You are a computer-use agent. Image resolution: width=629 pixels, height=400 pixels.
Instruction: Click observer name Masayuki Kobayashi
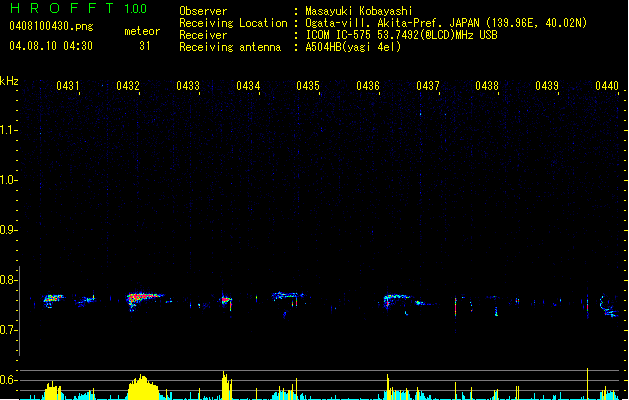click(359, 11)
